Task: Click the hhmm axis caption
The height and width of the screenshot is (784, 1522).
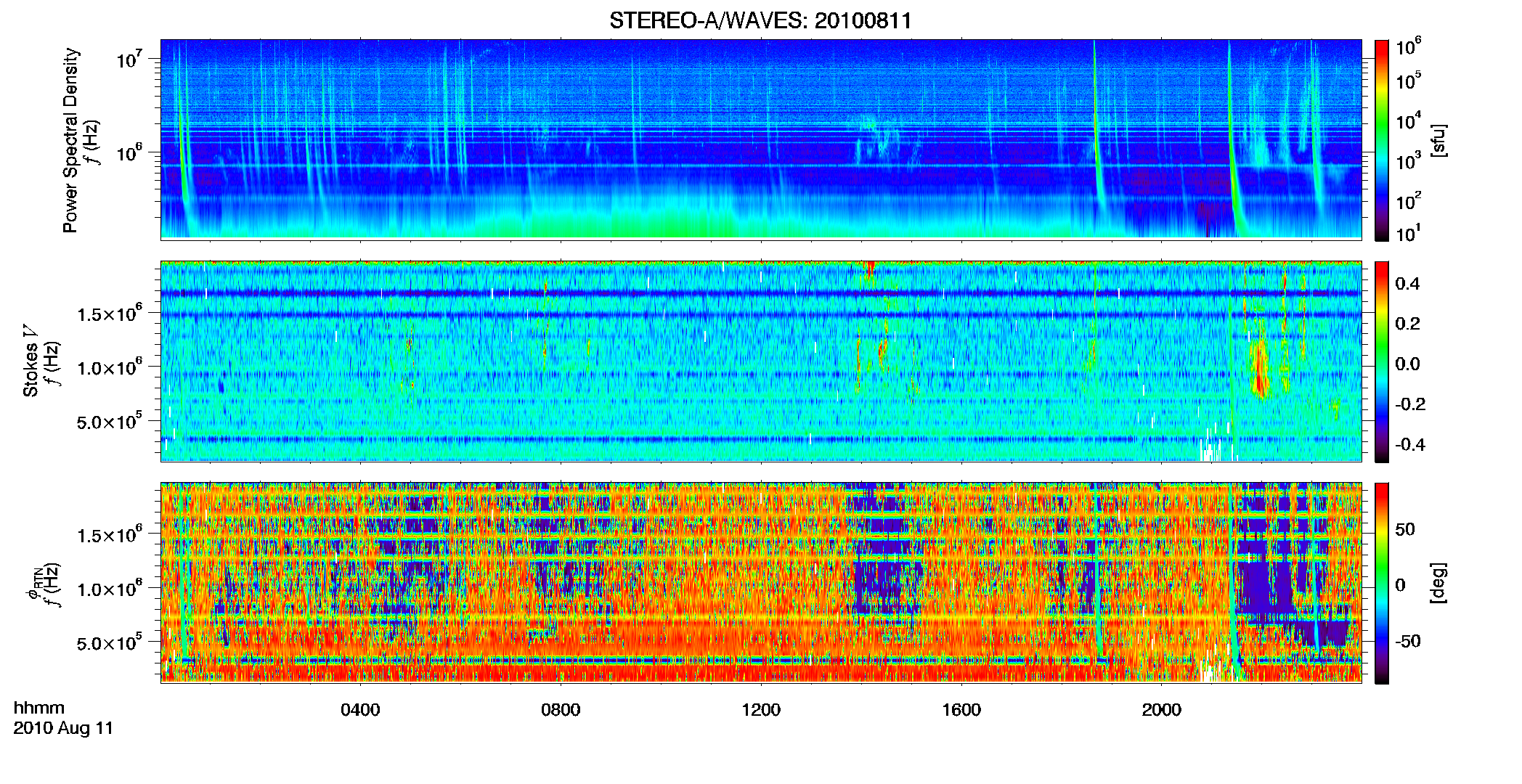Action: tap(38, 708)
